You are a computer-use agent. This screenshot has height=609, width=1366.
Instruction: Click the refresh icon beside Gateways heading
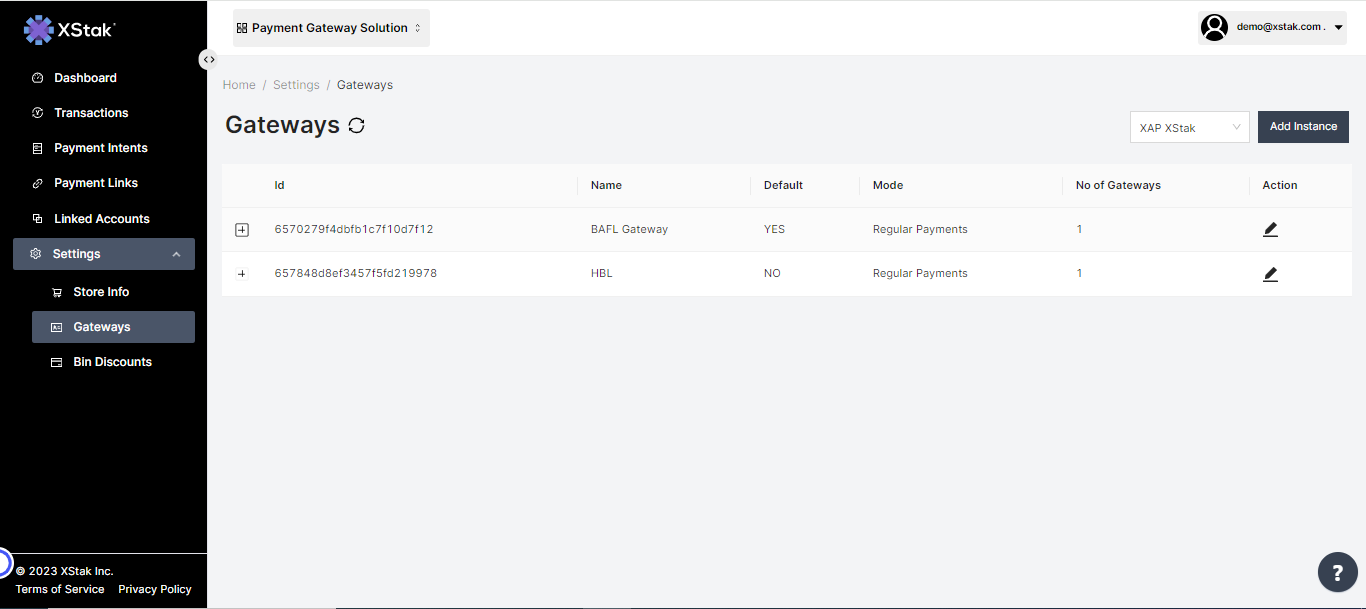click(x=356, y=126)
